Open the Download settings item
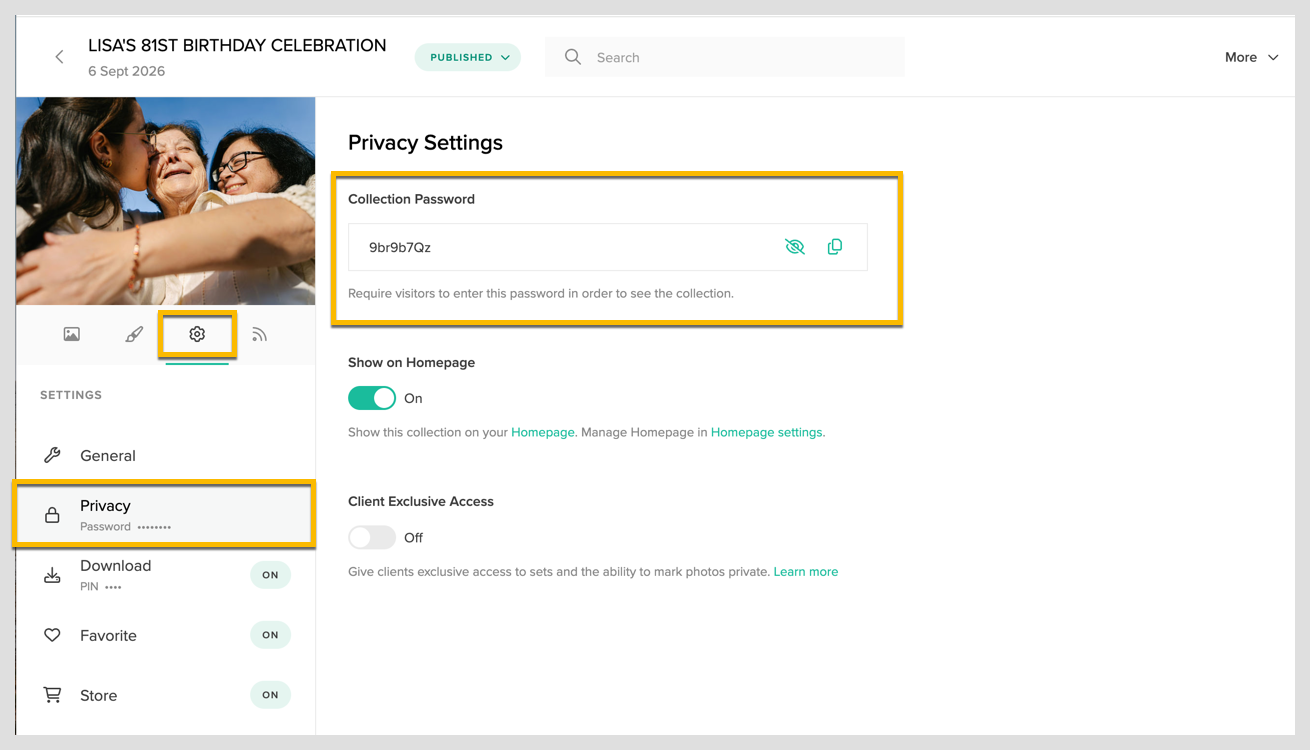This screenshot has width=1310, height=750. pyautogui.click(x=165, y=575)
